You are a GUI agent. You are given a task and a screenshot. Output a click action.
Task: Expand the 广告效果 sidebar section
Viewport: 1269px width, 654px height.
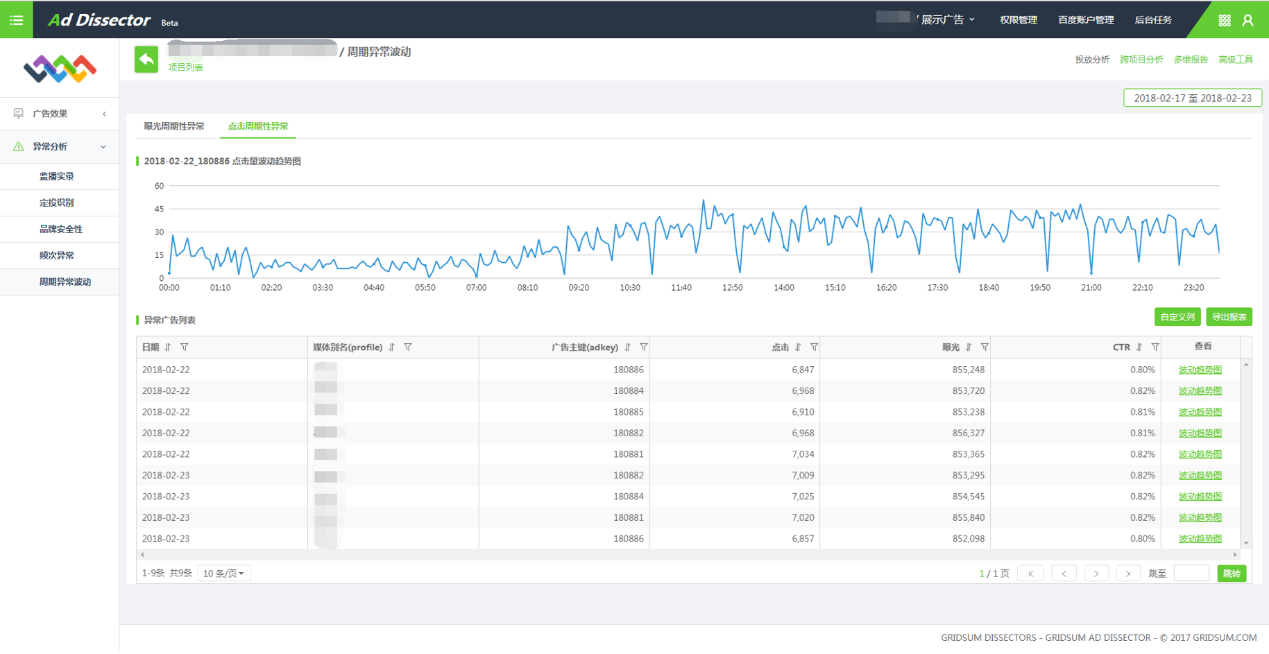(x=59, y=114)
